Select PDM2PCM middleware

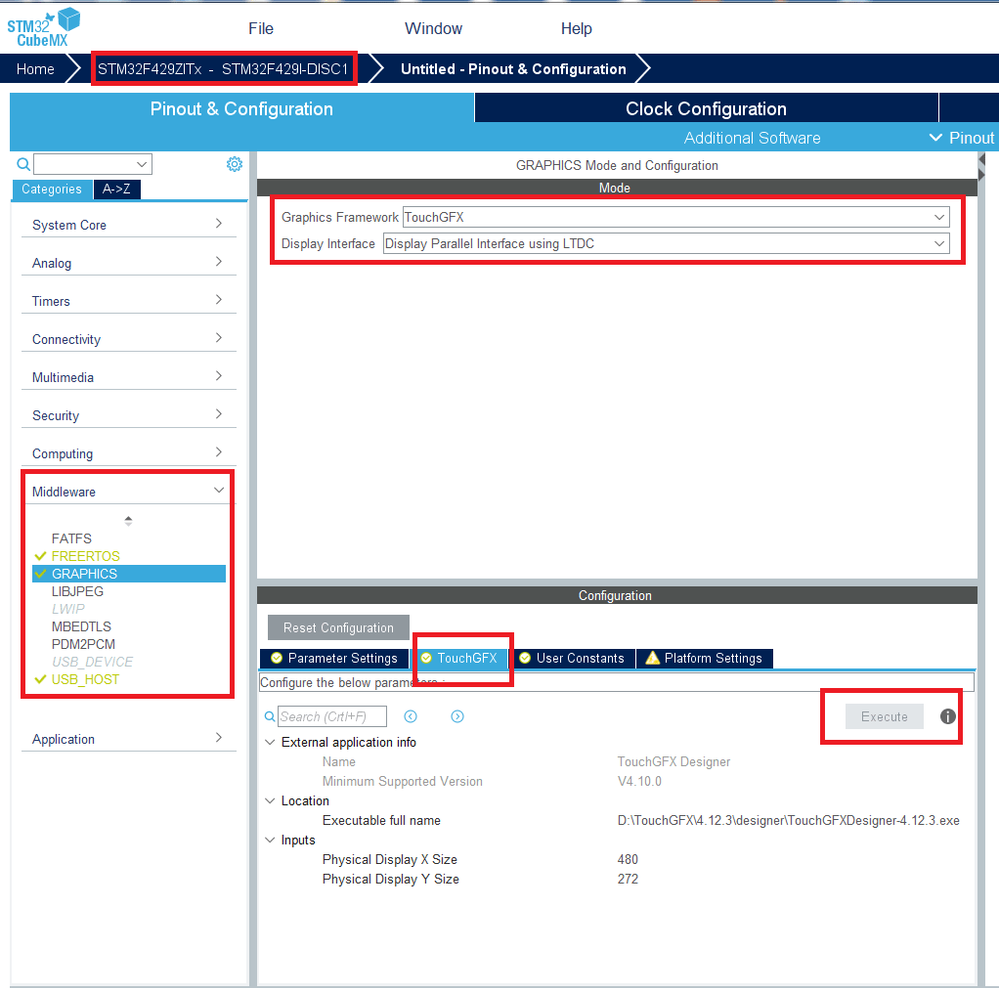tap(83, 645)
